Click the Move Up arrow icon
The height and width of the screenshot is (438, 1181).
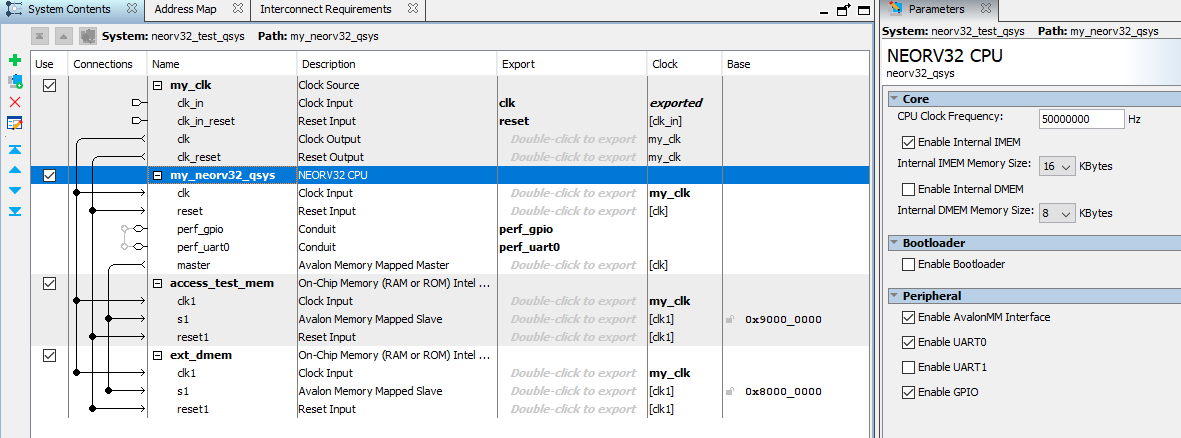14,169
